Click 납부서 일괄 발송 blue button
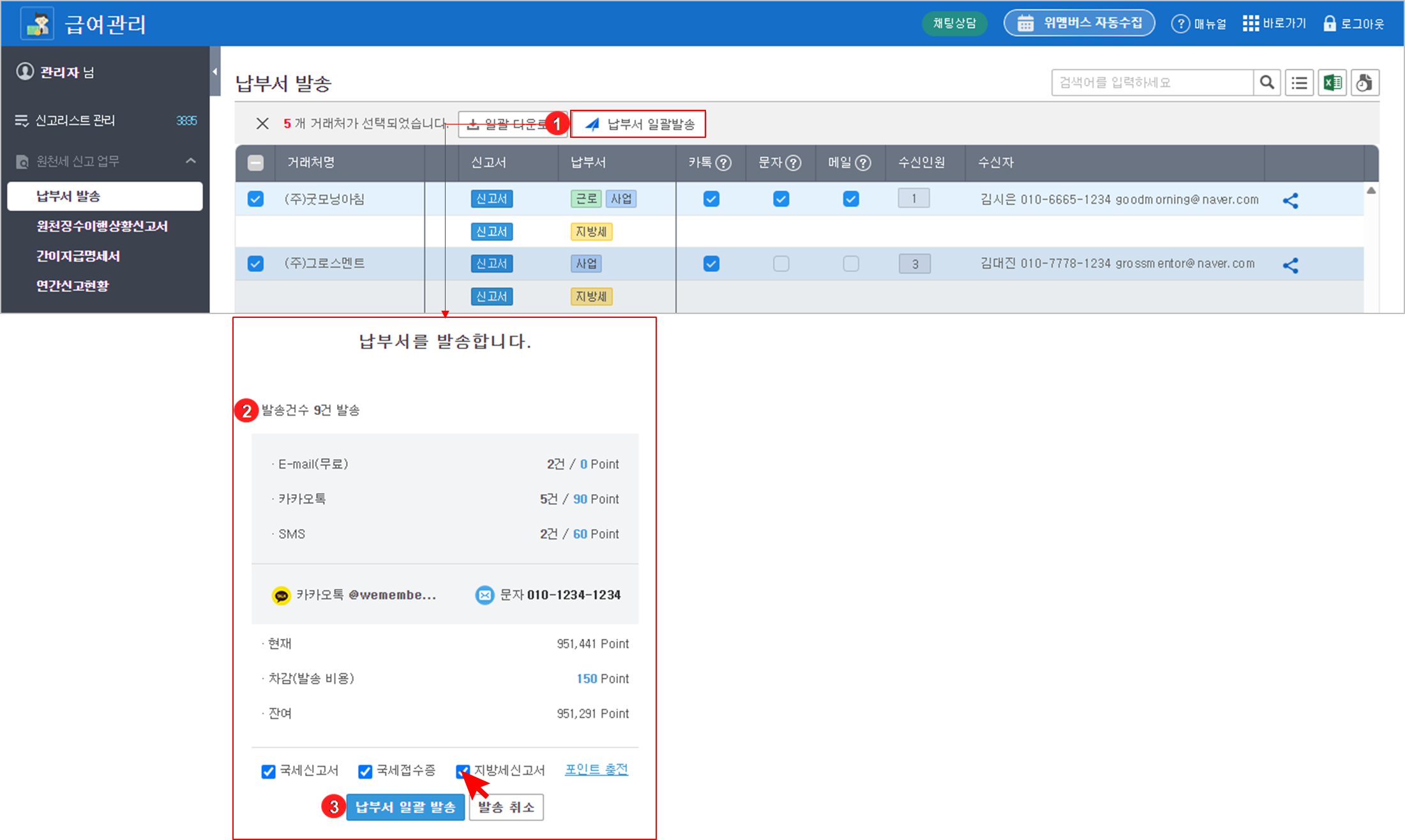Viewport: 1405px width, 840px height. [x=405, y=807]
